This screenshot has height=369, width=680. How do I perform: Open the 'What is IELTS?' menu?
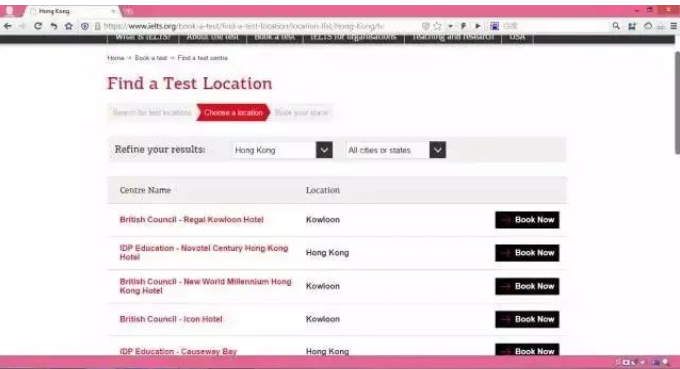pyautogui.click(x=143, y=37)
